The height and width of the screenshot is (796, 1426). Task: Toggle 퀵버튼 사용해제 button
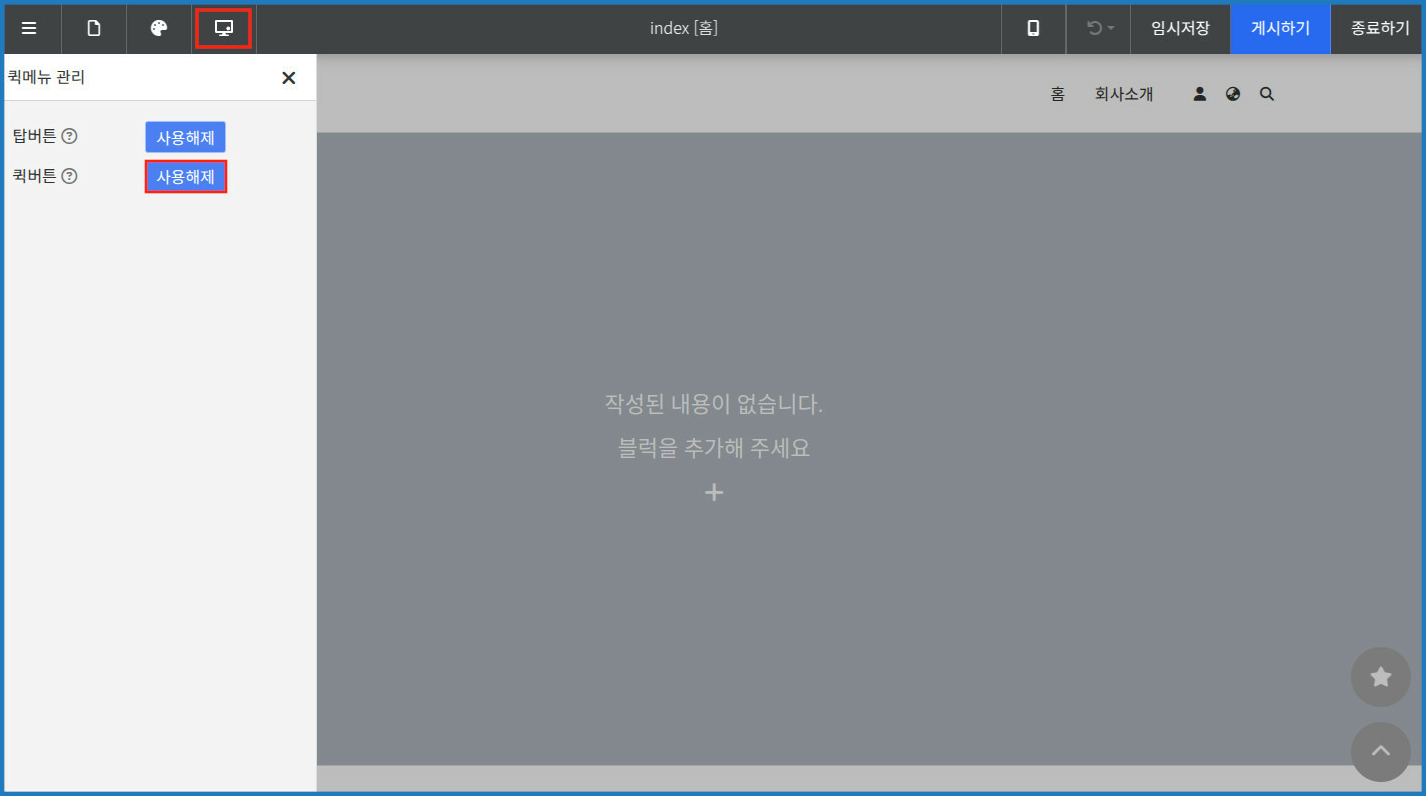(185, 177)
